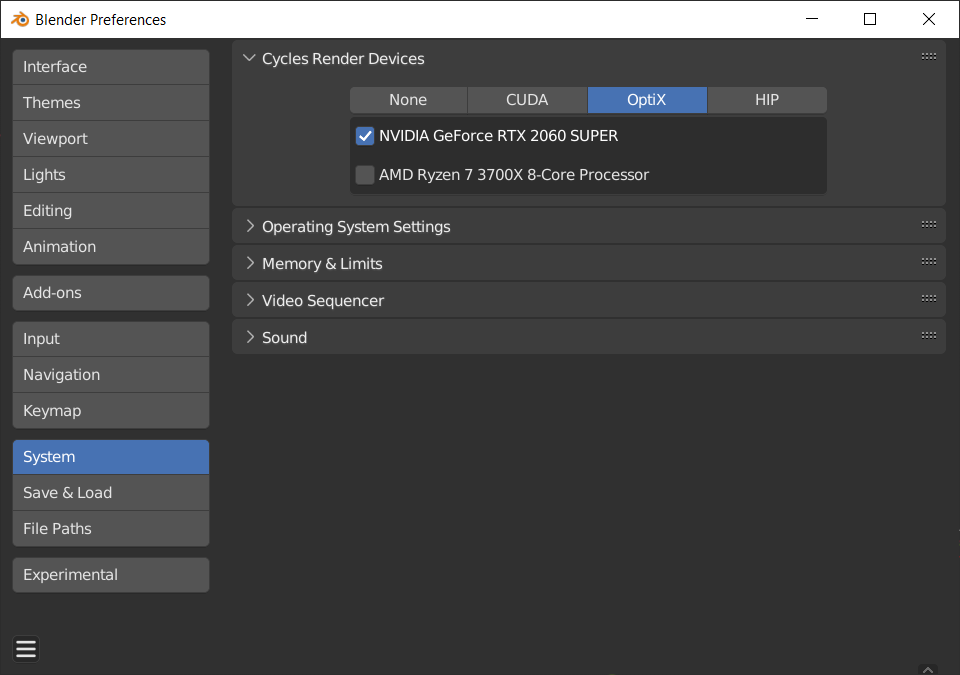Expand the Sound panel
The width and height of the screenshot is (960, 675).
(250, 337)
